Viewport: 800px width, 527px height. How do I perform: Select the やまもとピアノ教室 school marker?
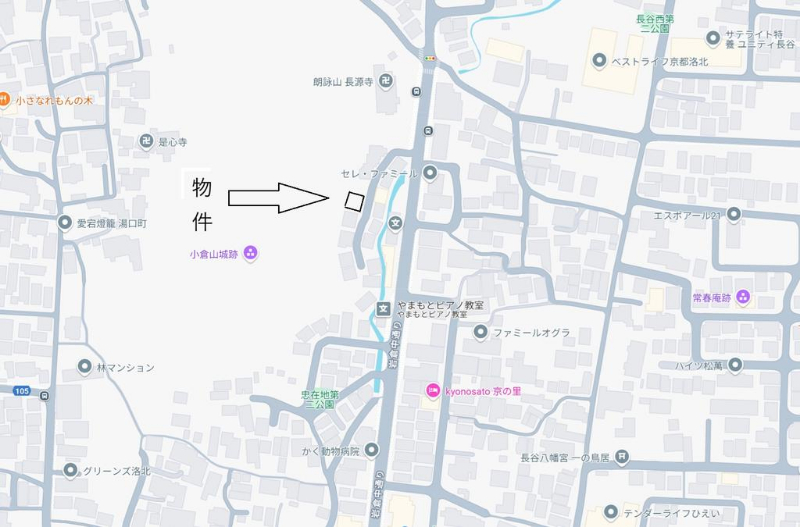coord(383,309)
